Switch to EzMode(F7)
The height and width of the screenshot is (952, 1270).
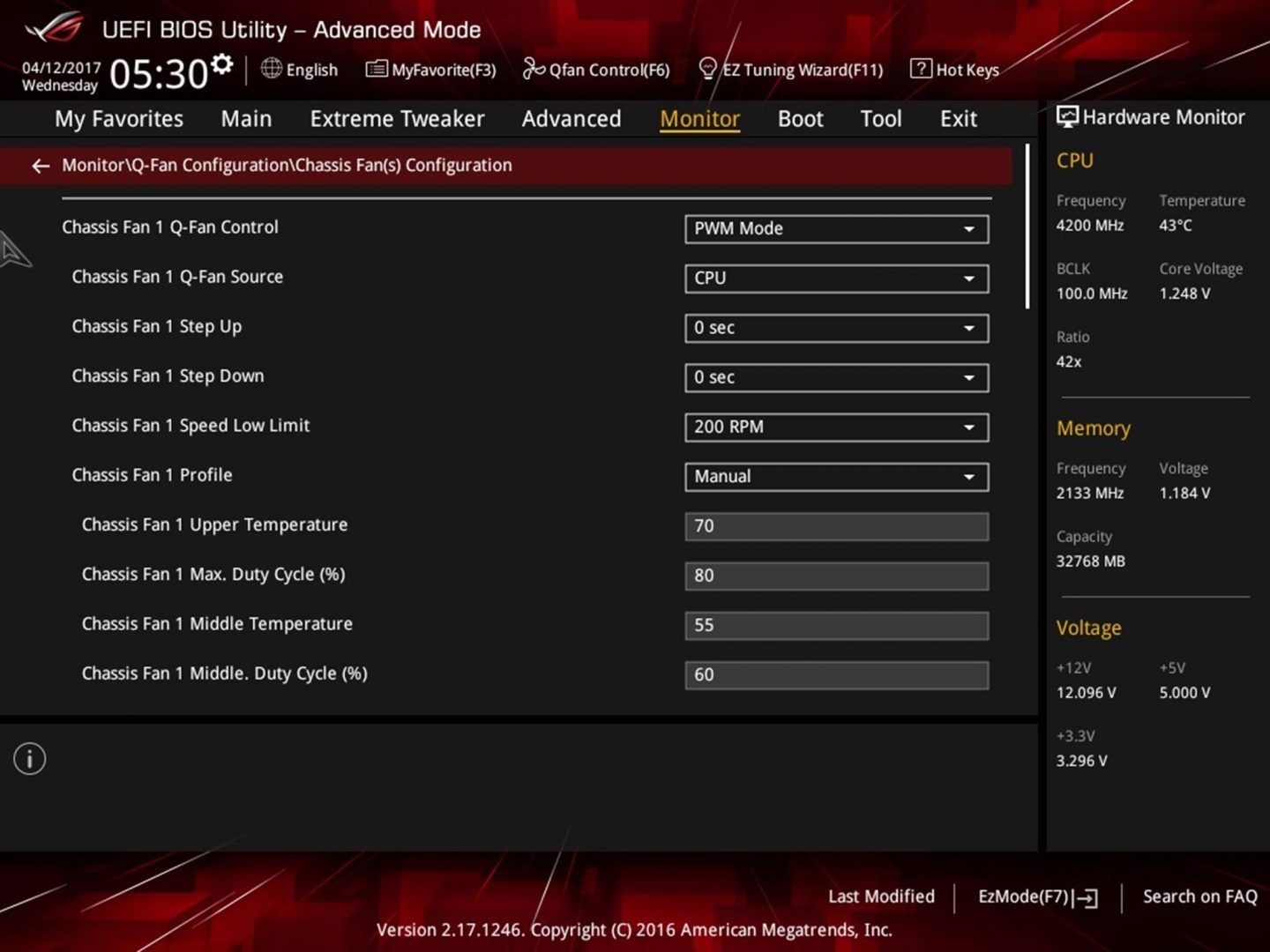pos(1038,897)
